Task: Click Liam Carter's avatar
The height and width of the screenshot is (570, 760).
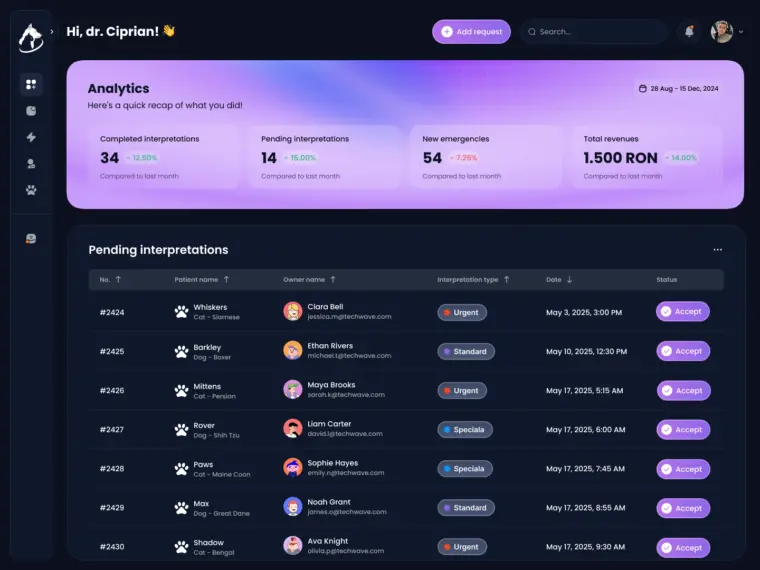Action: click(293, 428)
